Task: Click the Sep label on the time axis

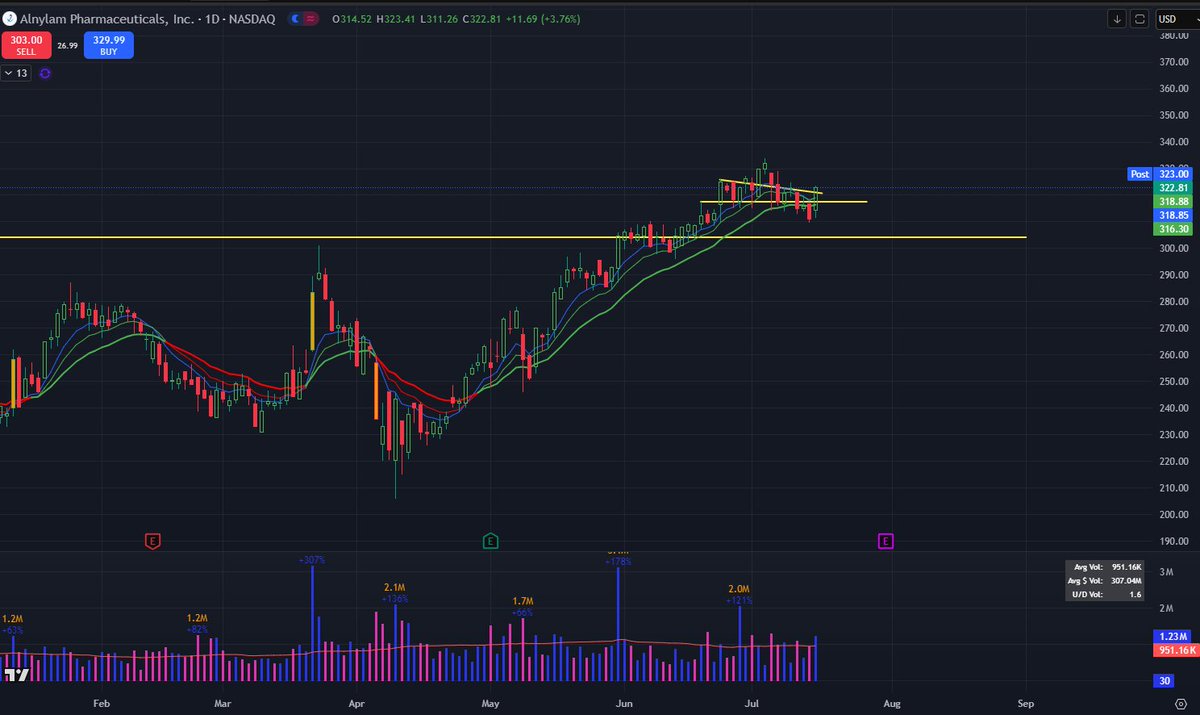Action: point(1025,703)
